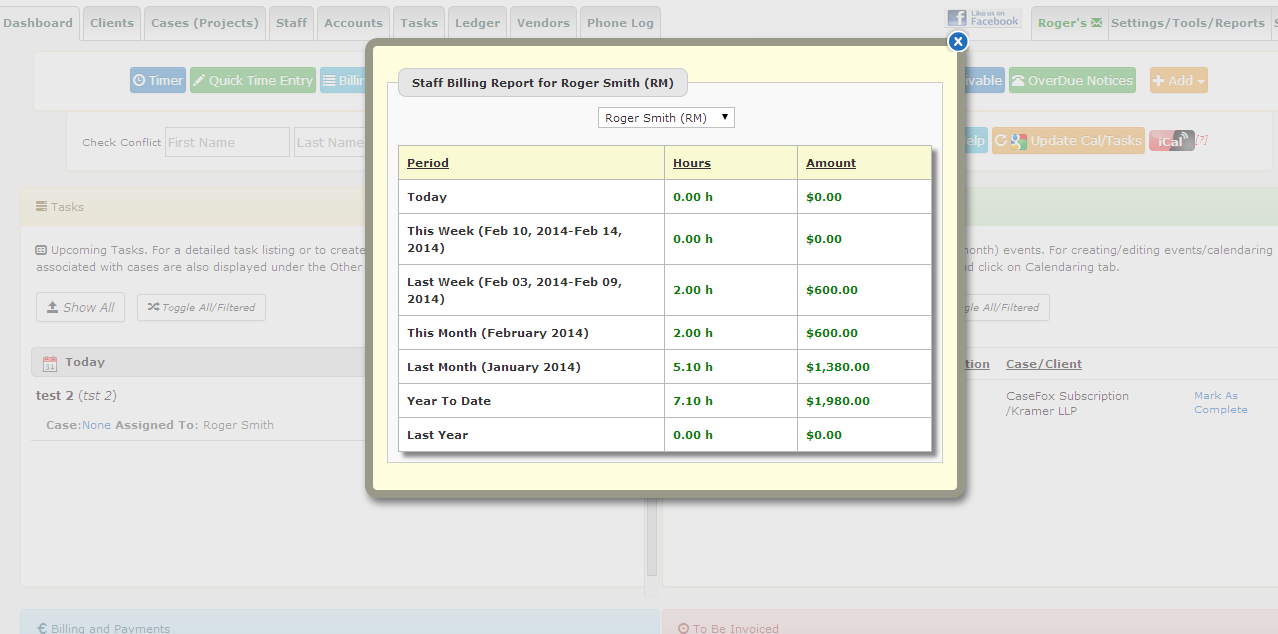This screenshot has width=1278, height=634.
Task: Select Last Week hours 2.00 h
Action: click(693, 290)
